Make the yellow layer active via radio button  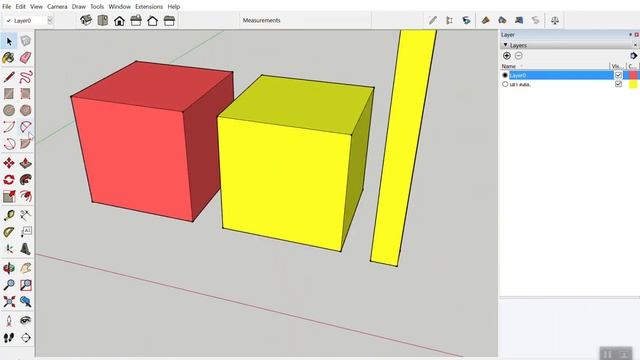[x=505, y=84]
